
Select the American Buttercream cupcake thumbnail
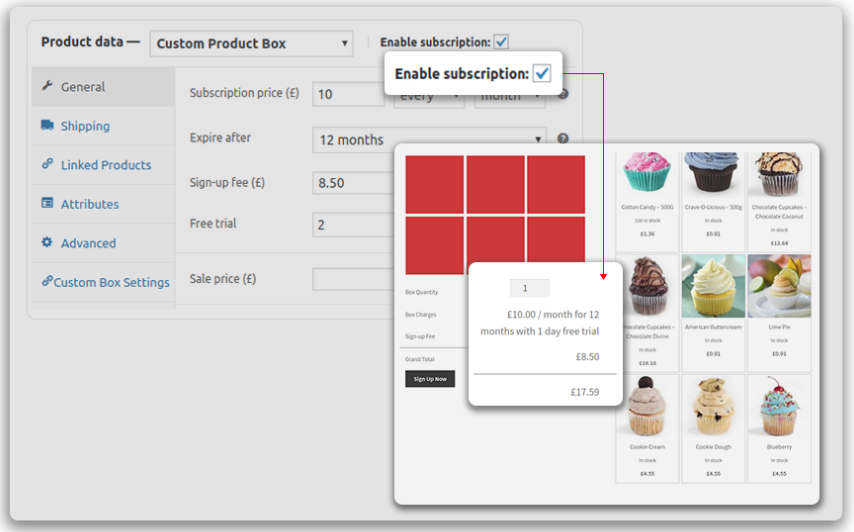(713, 286)
